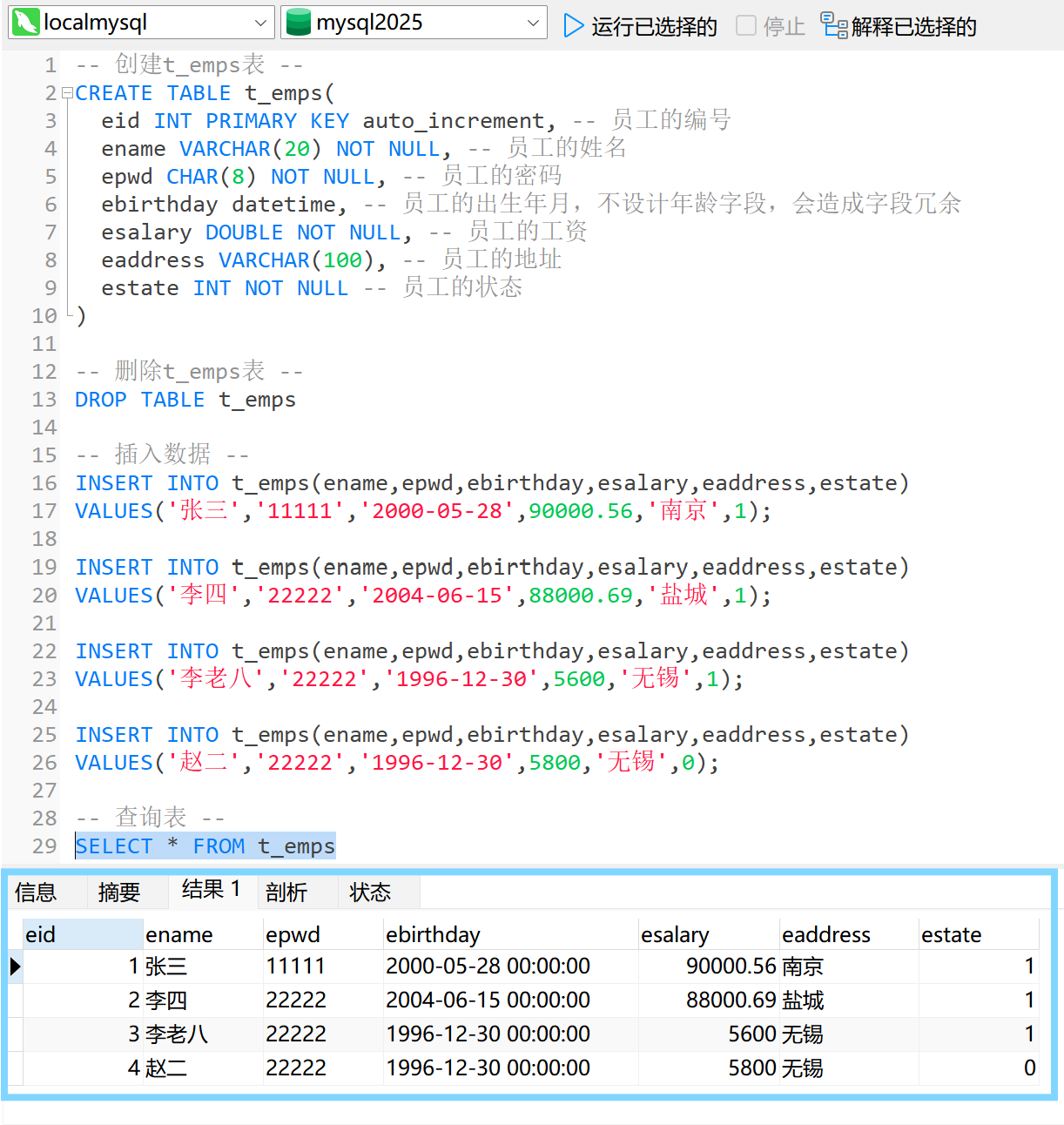Click the esalary column header
Viewport: 1064px width, 1125px height.
(709, 934)
